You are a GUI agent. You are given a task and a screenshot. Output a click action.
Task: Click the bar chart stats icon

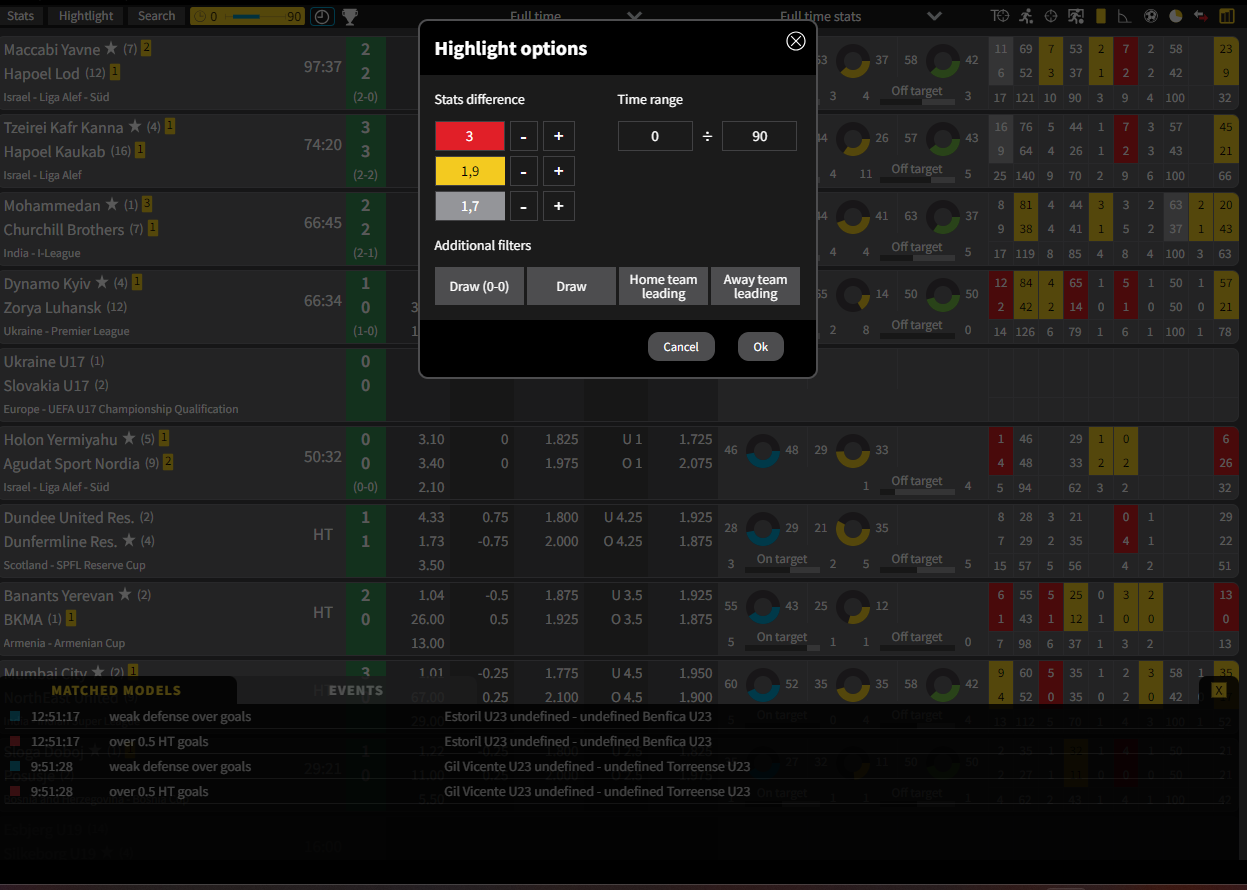[1227, 16]
